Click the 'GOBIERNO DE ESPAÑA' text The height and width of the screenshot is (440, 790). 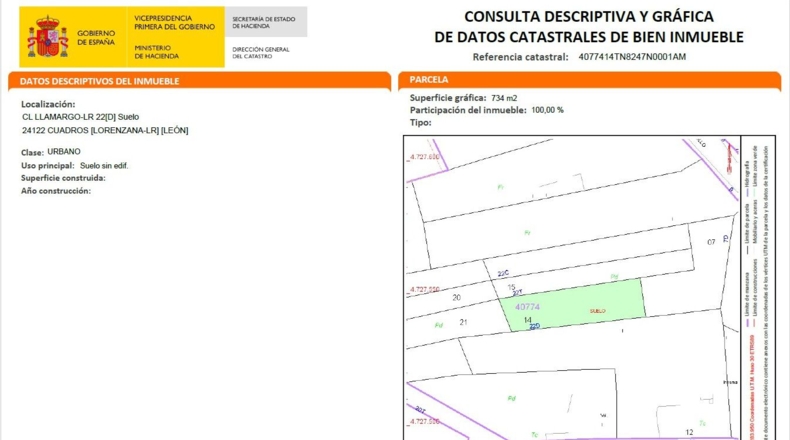[x=96, y=38]
